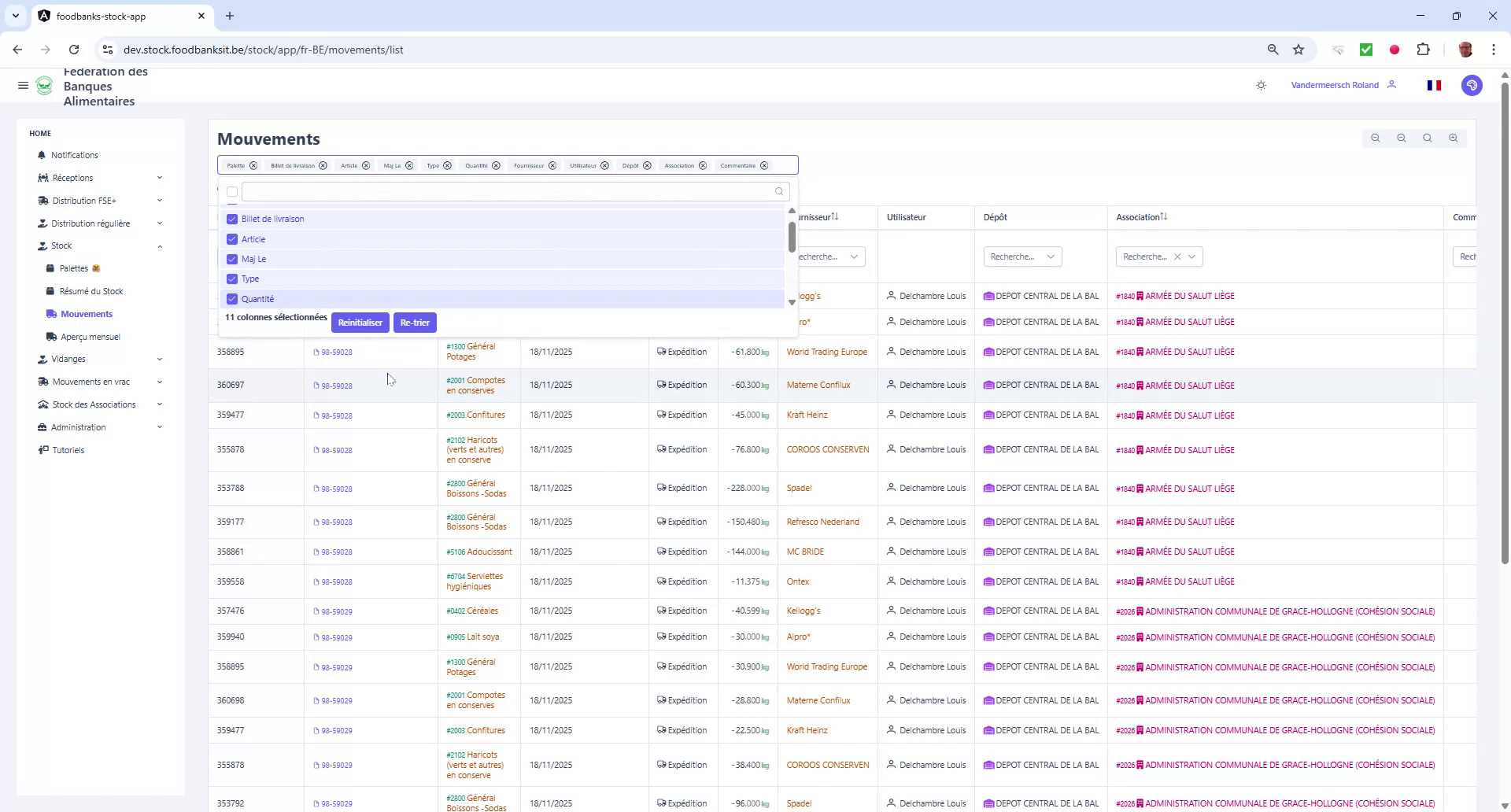This screenshot has height=812, width=1511.
Task: Click the French flag language icon
Action: 1434,85
